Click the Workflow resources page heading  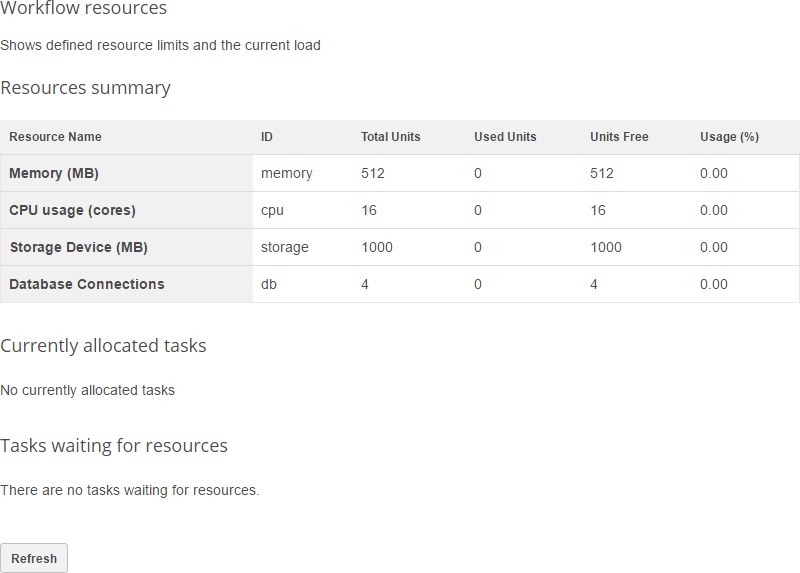pyautogui.click(x=84, y=9)
